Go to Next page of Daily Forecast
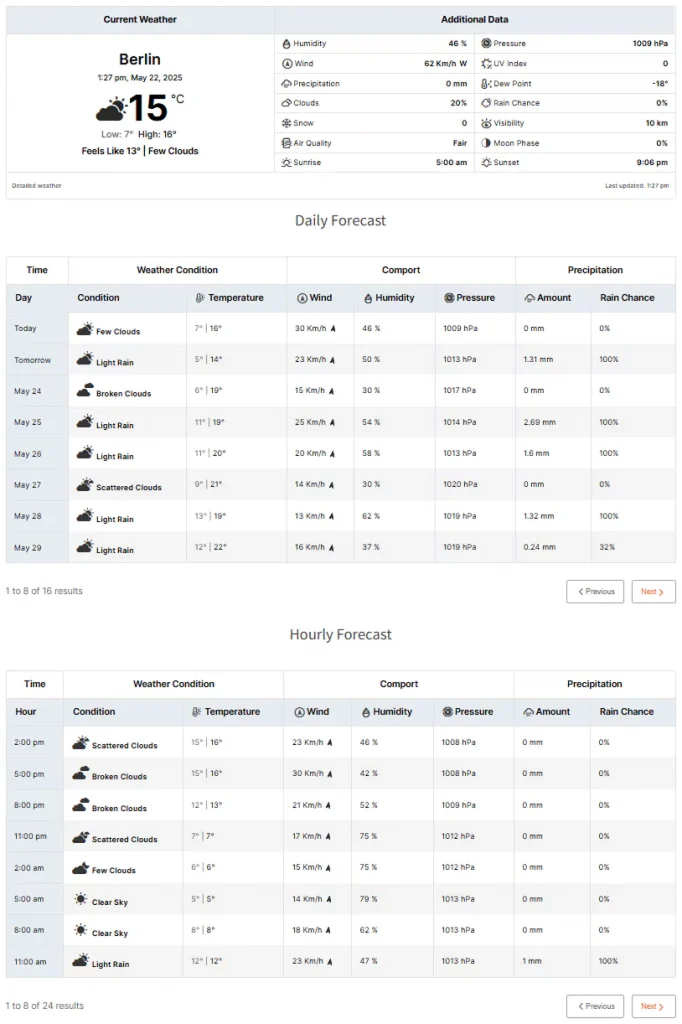This screenshot has height=1024, width=682. coord(653,592)
